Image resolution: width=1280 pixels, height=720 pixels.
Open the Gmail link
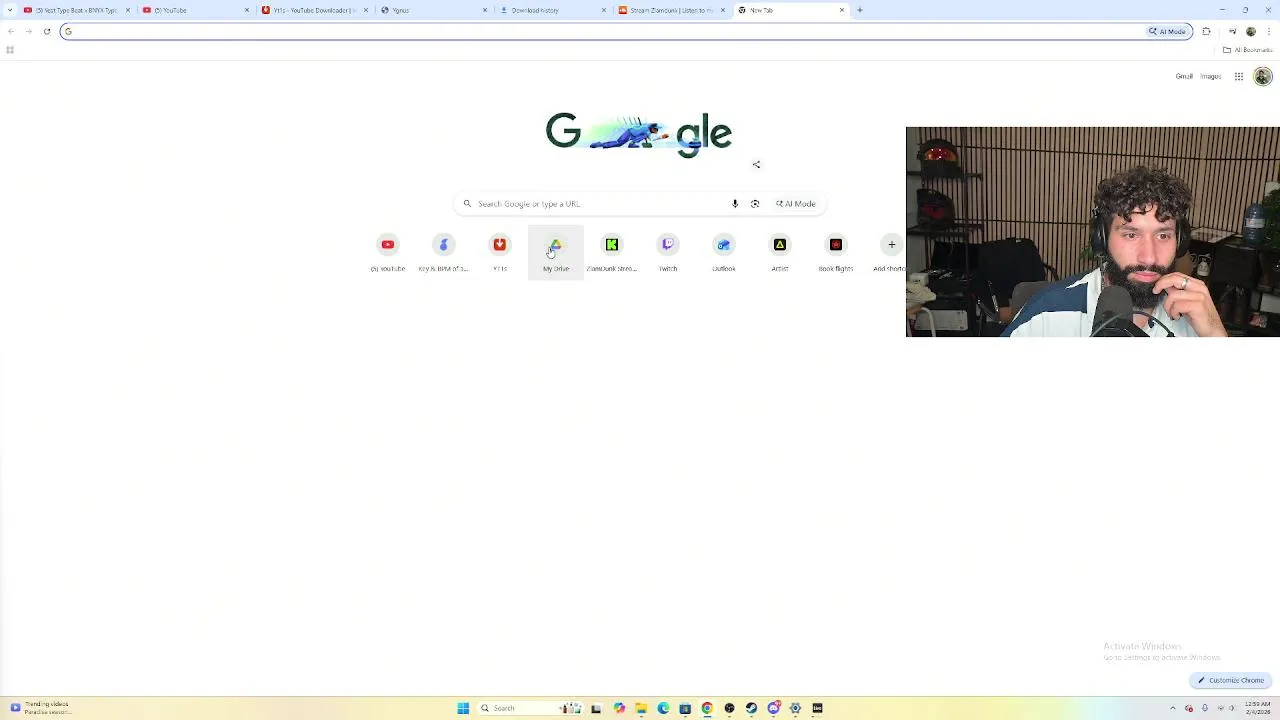click(x=1184, y=77)
